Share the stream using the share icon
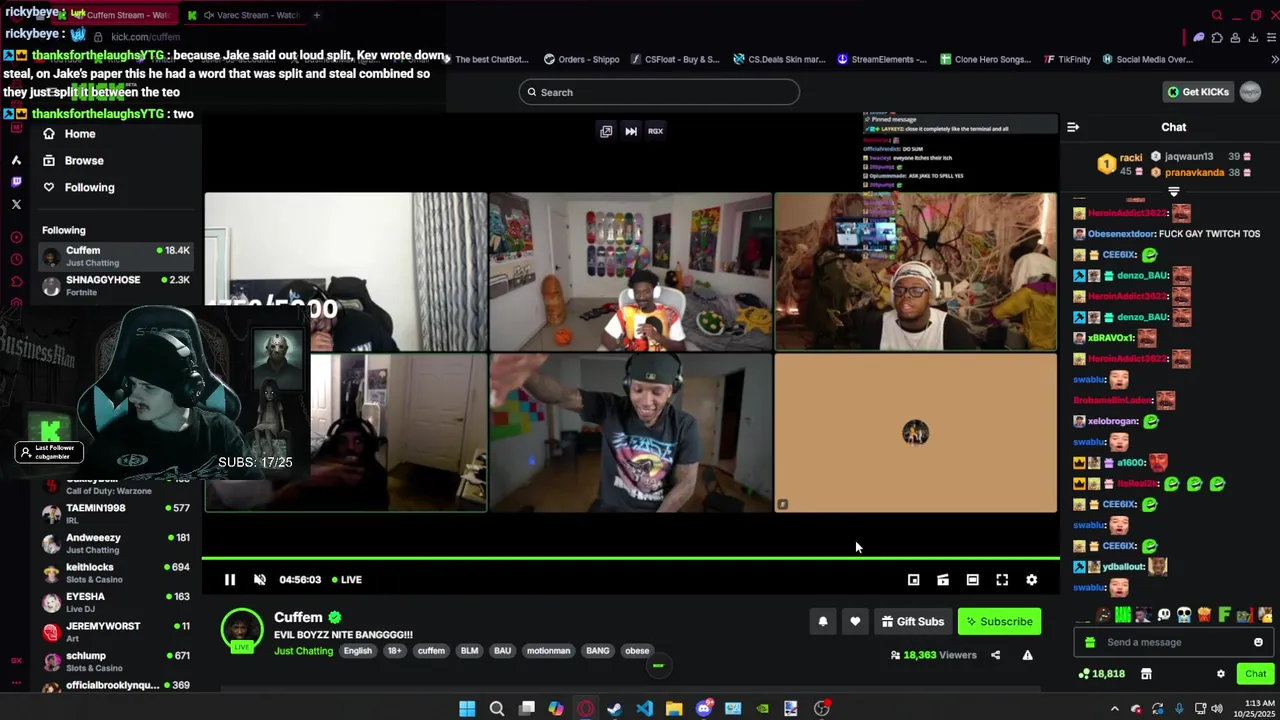Screen dimensions: 1280x720 tap(995, 655)
